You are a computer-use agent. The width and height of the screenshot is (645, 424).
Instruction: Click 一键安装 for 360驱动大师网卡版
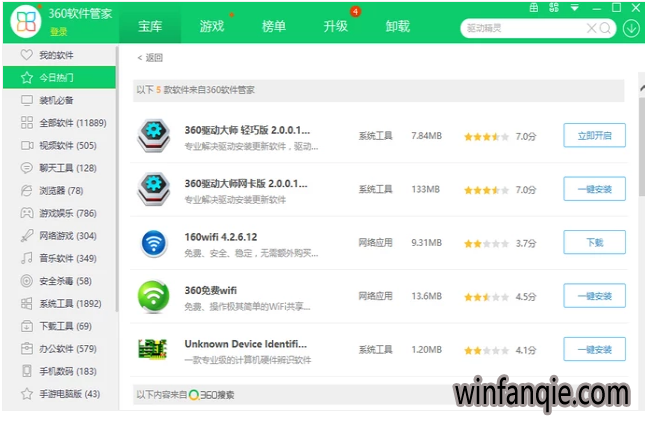[594, 189]
